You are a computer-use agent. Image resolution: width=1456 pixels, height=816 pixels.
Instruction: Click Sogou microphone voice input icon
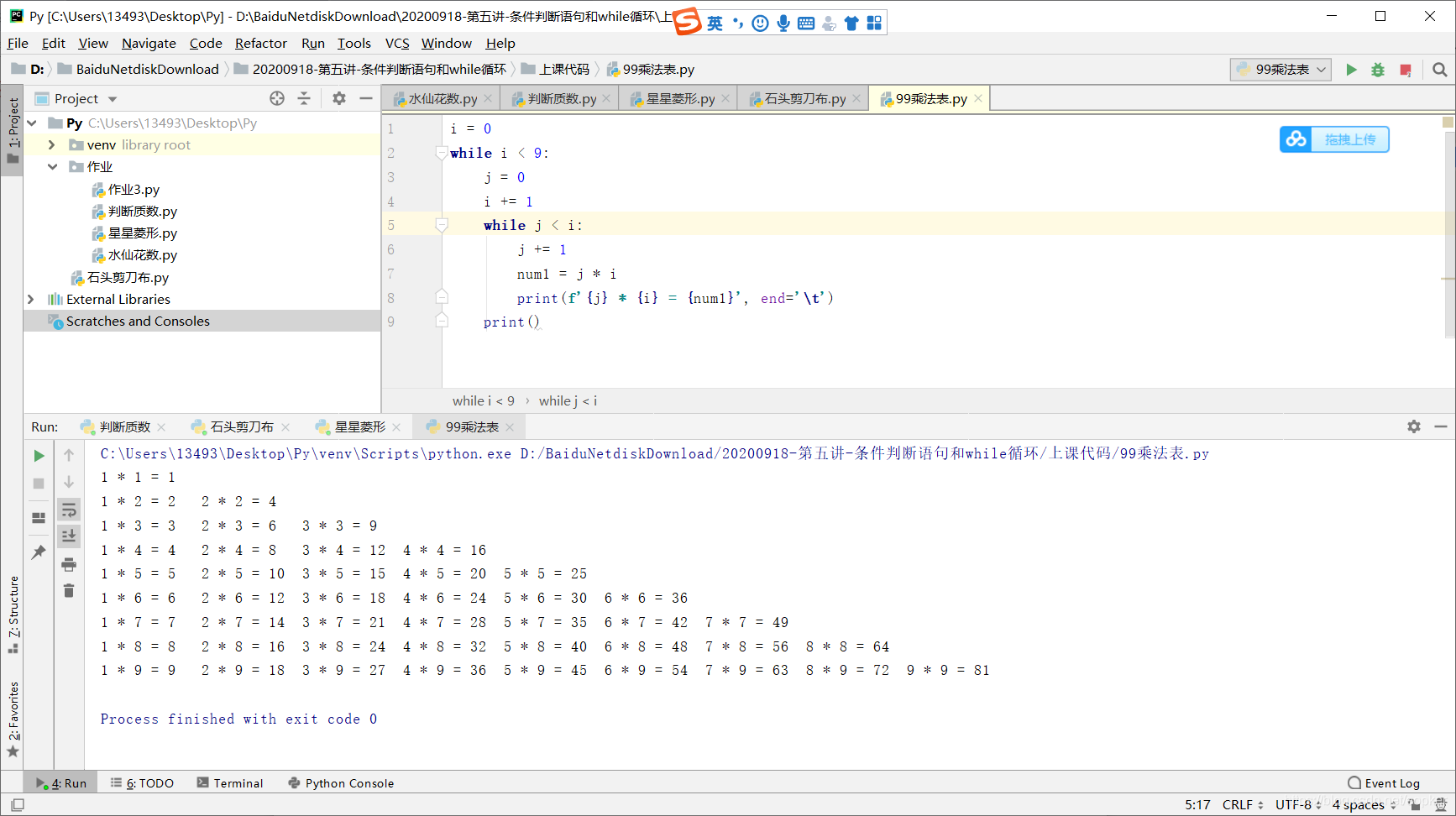click(x=783, y=23)
